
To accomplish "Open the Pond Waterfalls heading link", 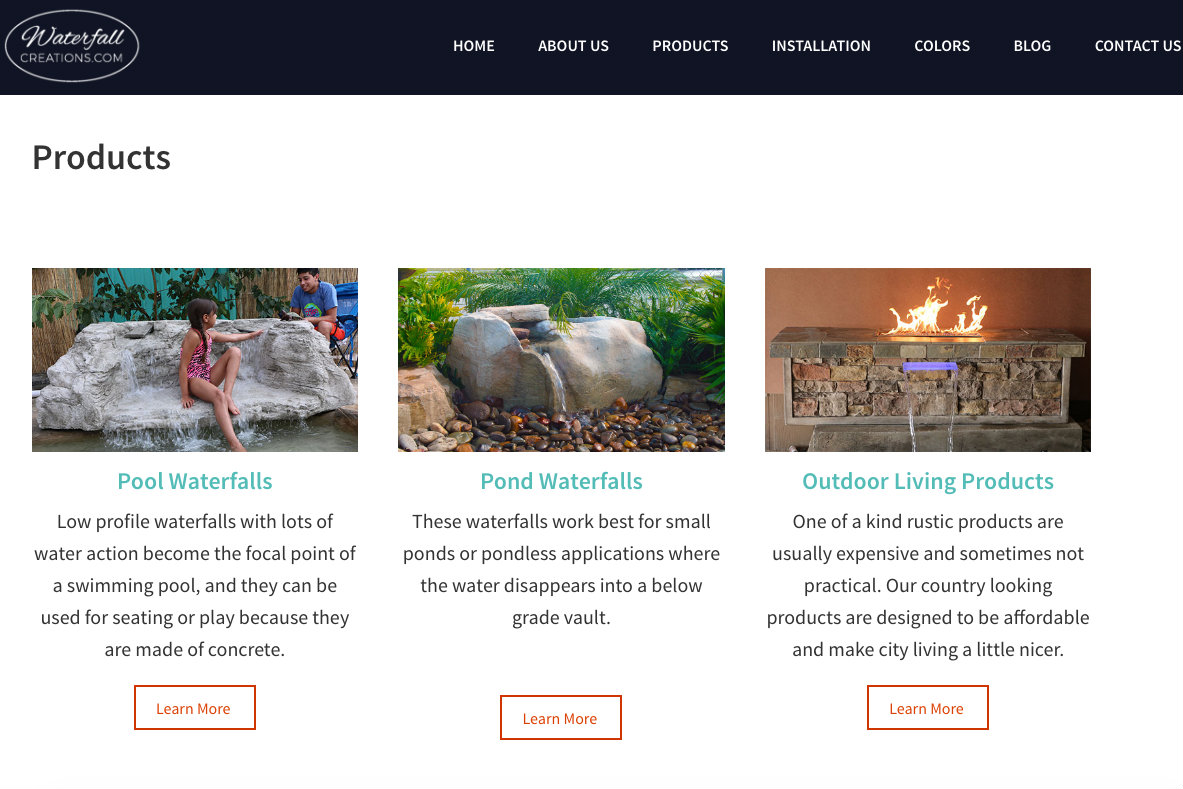I will [x=561, y=481].
